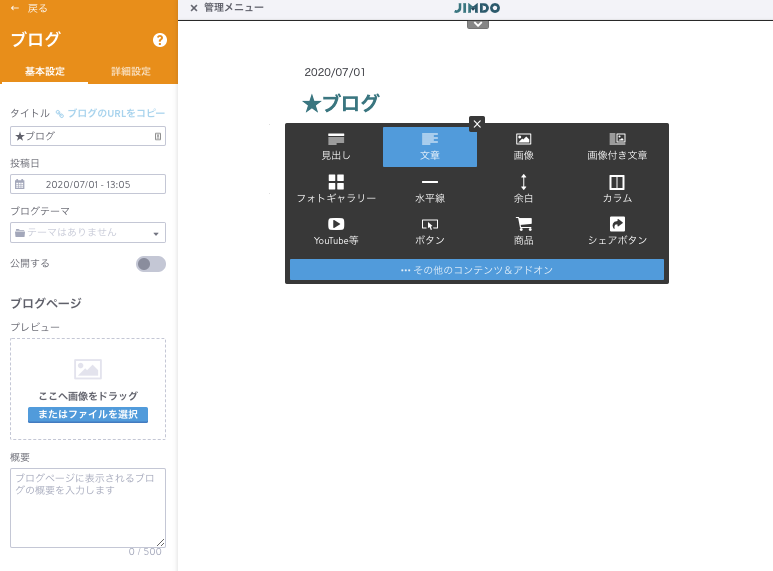Add a 見出し heading element
773x571 pixels.
(x=336, y=147)
